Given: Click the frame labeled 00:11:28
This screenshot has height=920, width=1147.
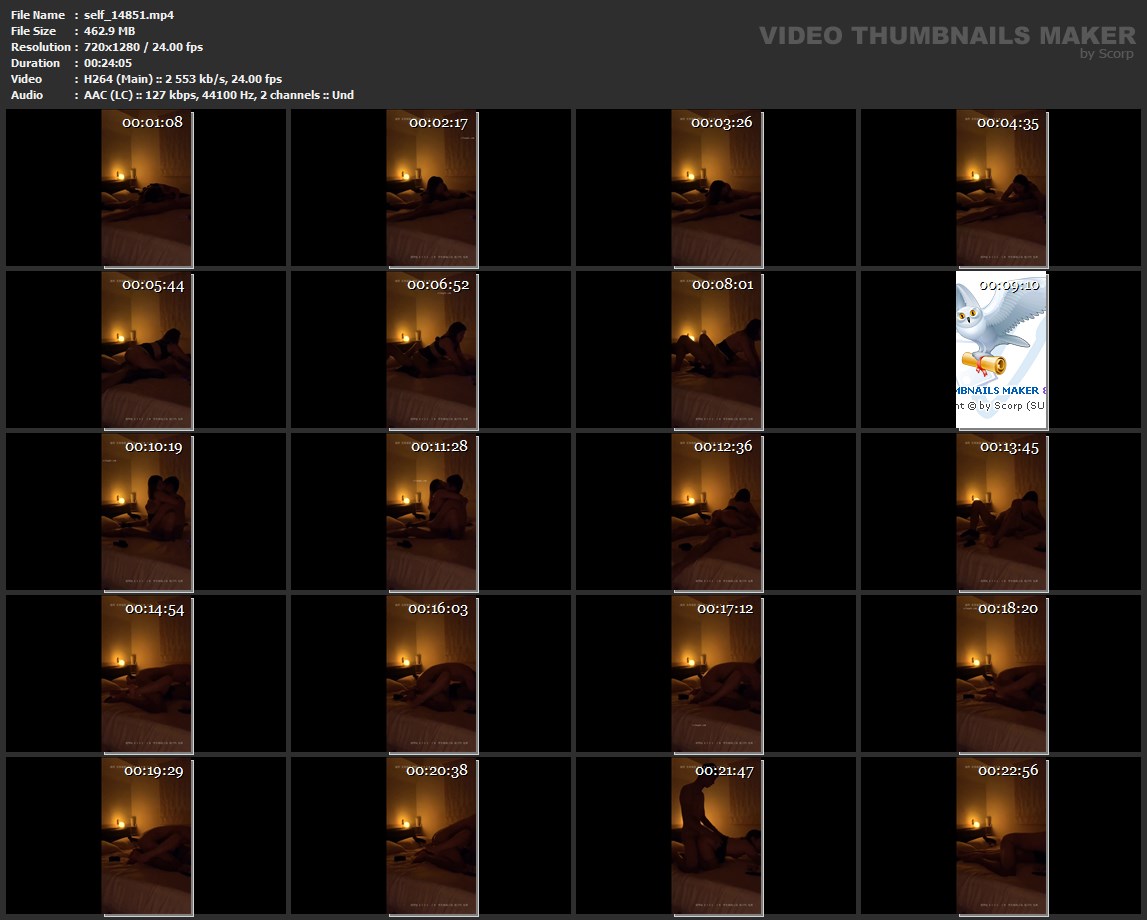Looking at the screenshot, I should click(x=432, y=512).
